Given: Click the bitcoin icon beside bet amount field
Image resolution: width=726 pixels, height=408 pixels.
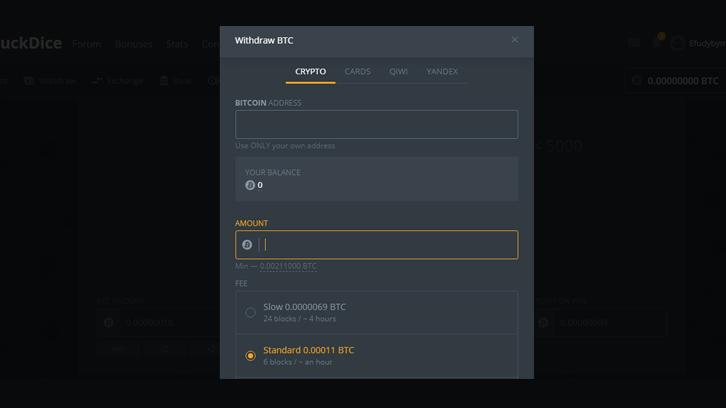Looking at the screenshot, I should pos(109,322).
